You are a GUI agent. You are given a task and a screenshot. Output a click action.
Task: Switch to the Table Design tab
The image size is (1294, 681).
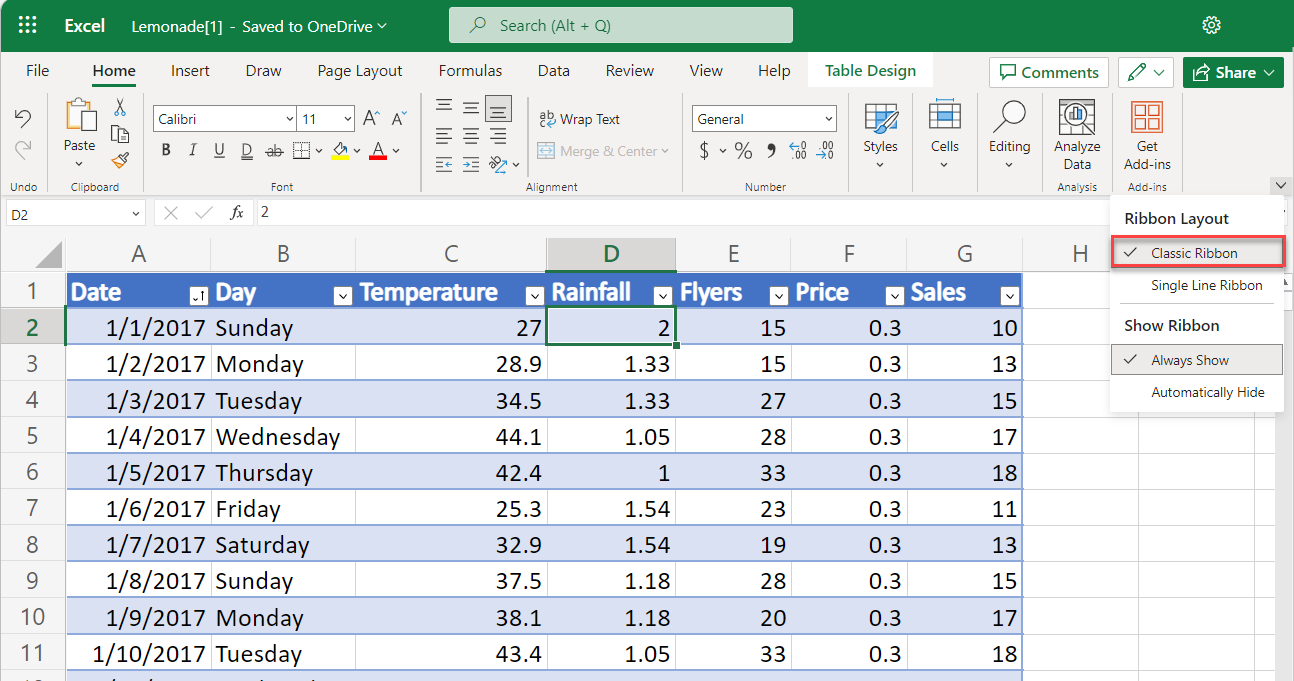[x=870, y=71]
